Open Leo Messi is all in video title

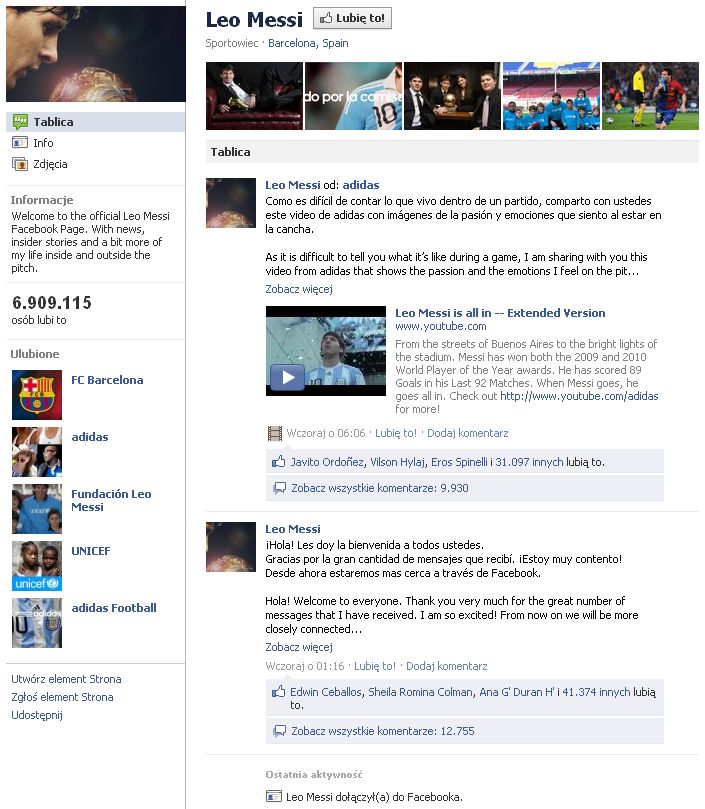[x=500, y=313]
